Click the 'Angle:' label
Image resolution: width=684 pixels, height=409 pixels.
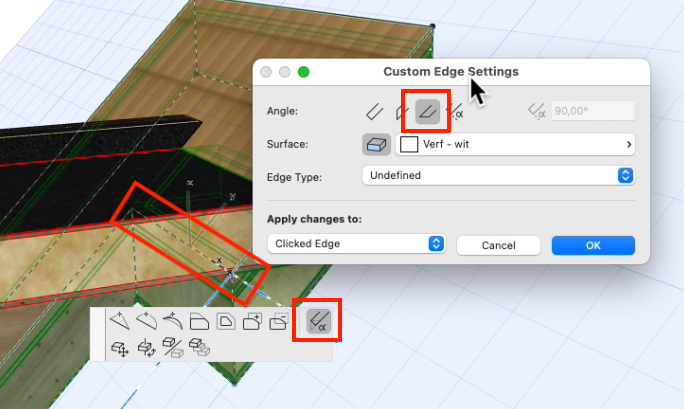tap(282, 111)
